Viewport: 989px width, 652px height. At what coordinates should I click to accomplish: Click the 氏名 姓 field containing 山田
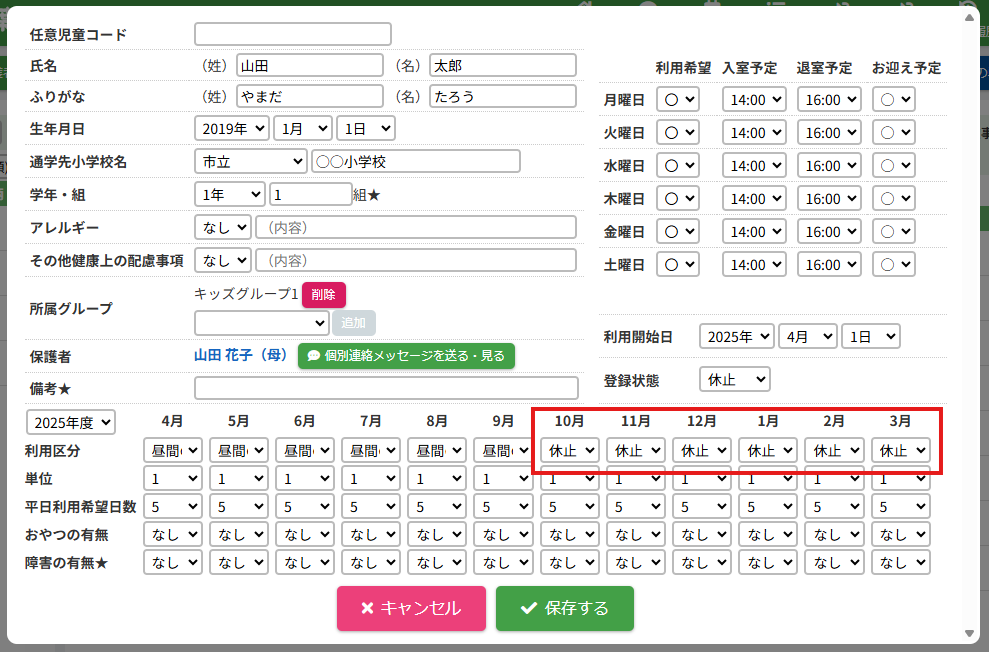(x=310, y=66)
